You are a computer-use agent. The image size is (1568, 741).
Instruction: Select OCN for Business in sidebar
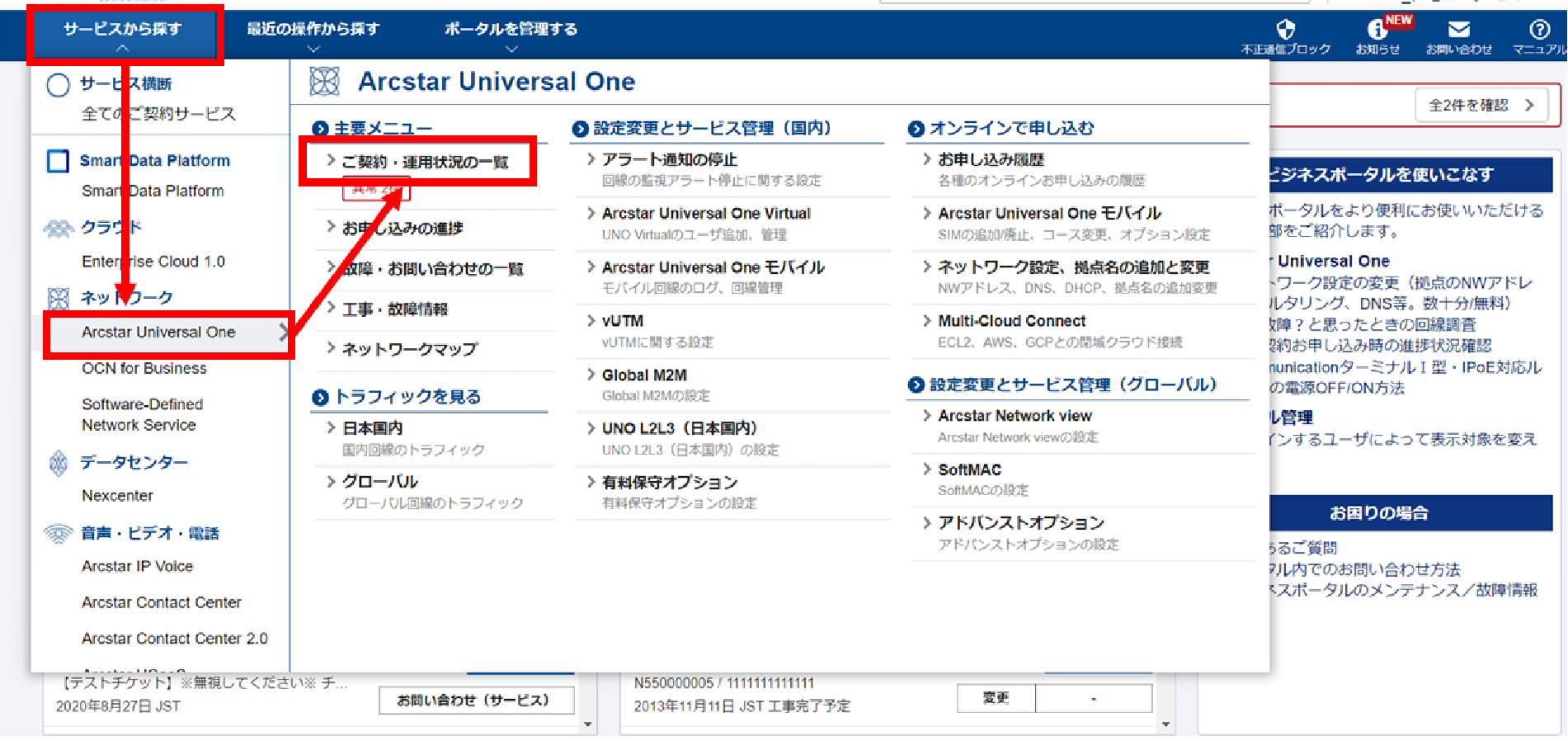[x=144, y=368]
